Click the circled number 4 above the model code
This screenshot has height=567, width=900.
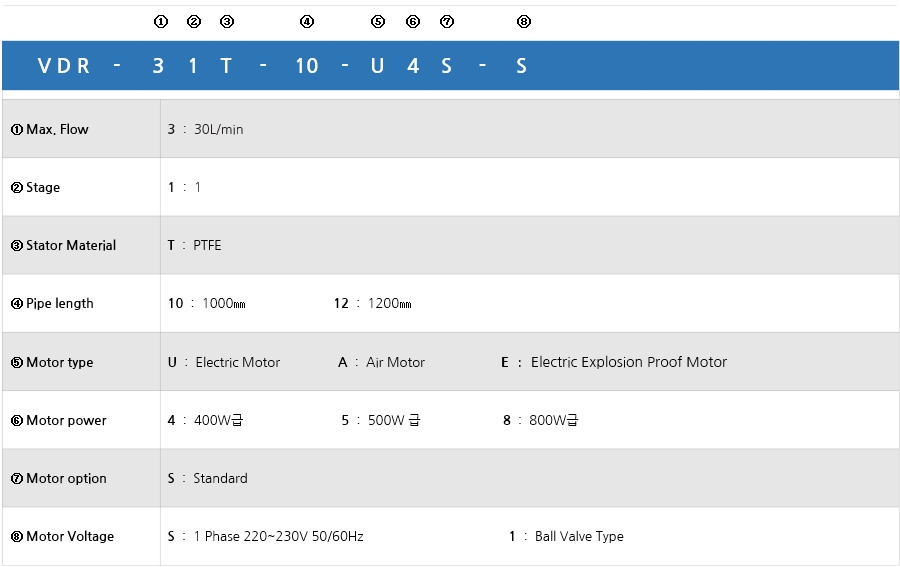click(307, 21)
